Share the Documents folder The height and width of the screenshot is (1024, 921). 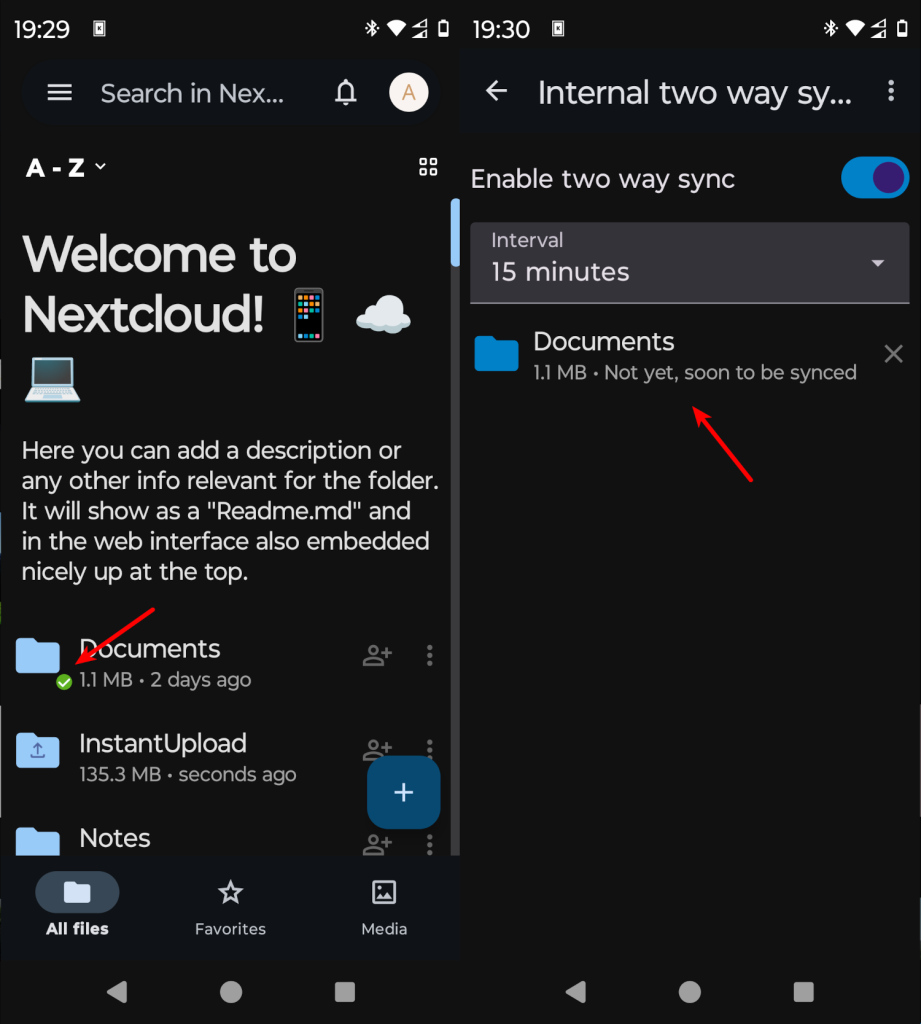(x=378, y=655)
